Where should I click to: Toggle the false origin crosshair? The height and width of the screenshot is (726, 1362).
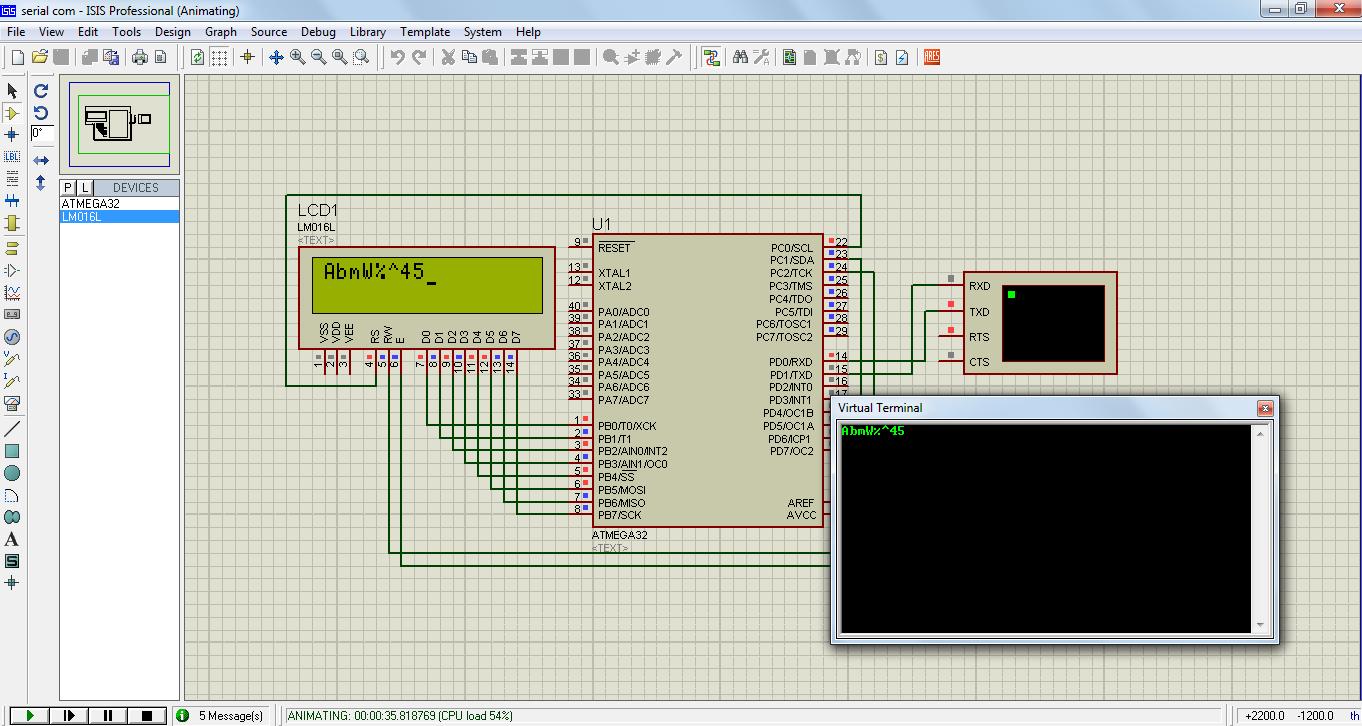(x=248, y=57)
